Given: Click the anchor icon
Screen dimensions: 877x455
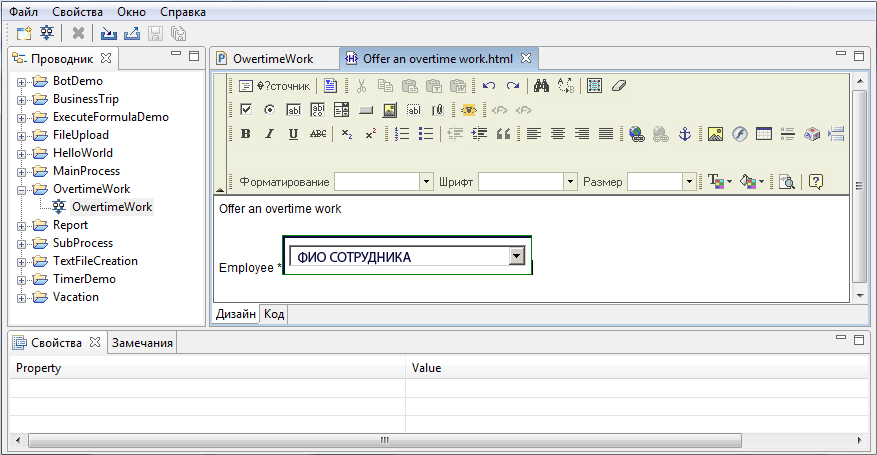Looking at the screenshot, I should pyautogui.click(x=685, y=134).
